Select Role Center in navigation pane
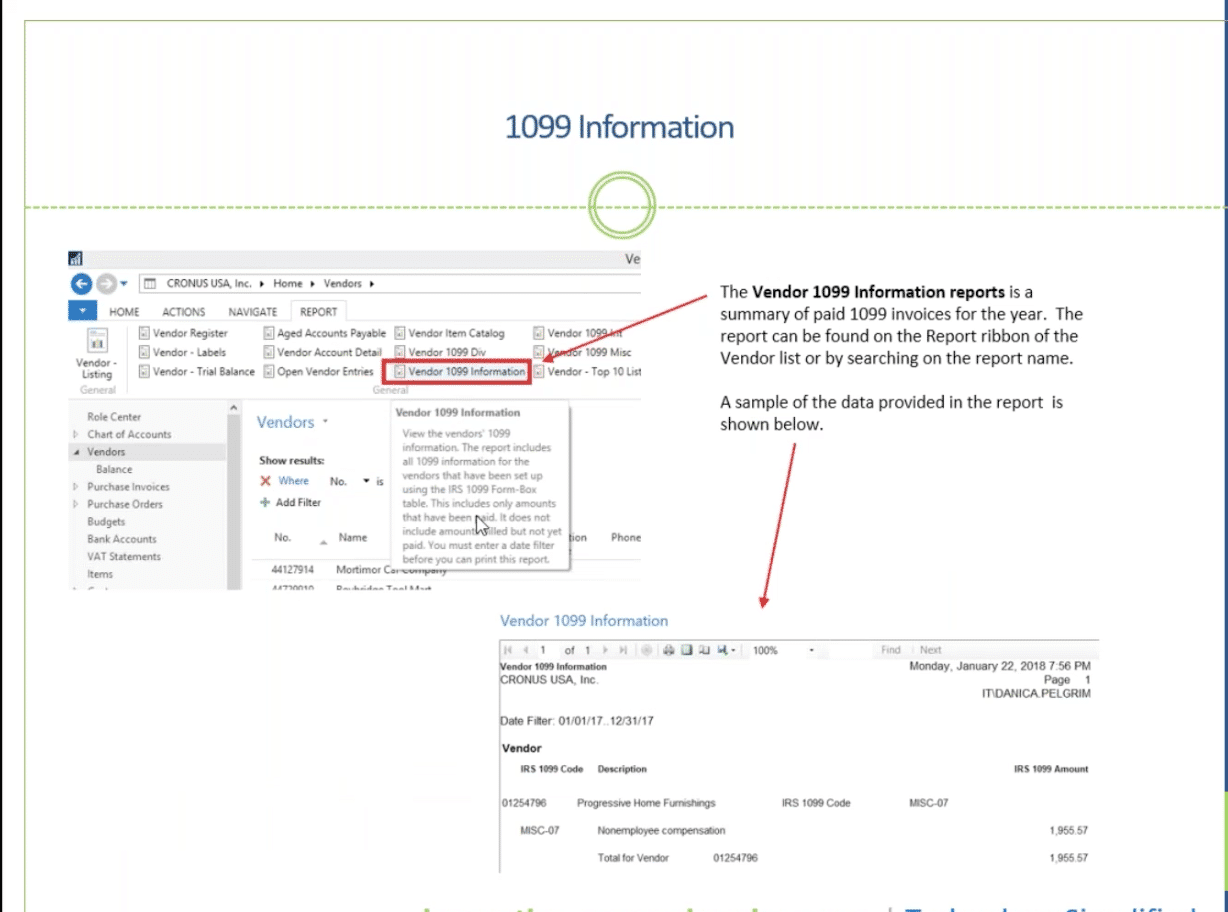The height and width of the screenshot is (912, 1228). coord(114,417)
